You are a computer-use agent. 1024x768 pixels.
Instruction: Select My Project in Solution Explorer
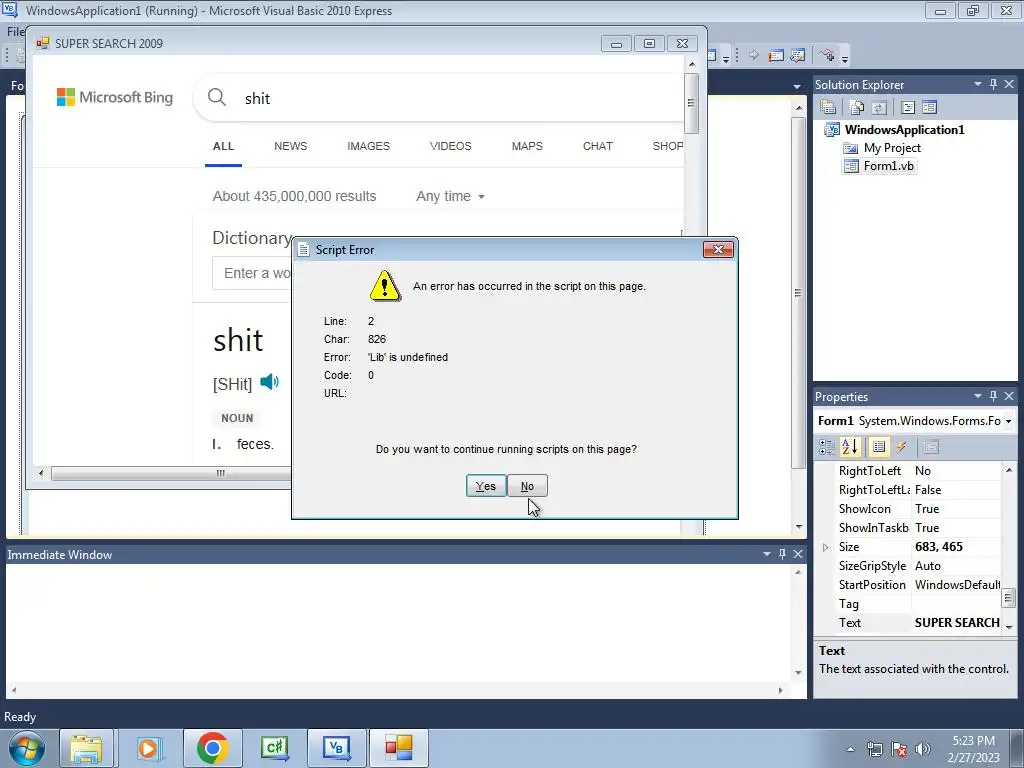pos(892,148)
